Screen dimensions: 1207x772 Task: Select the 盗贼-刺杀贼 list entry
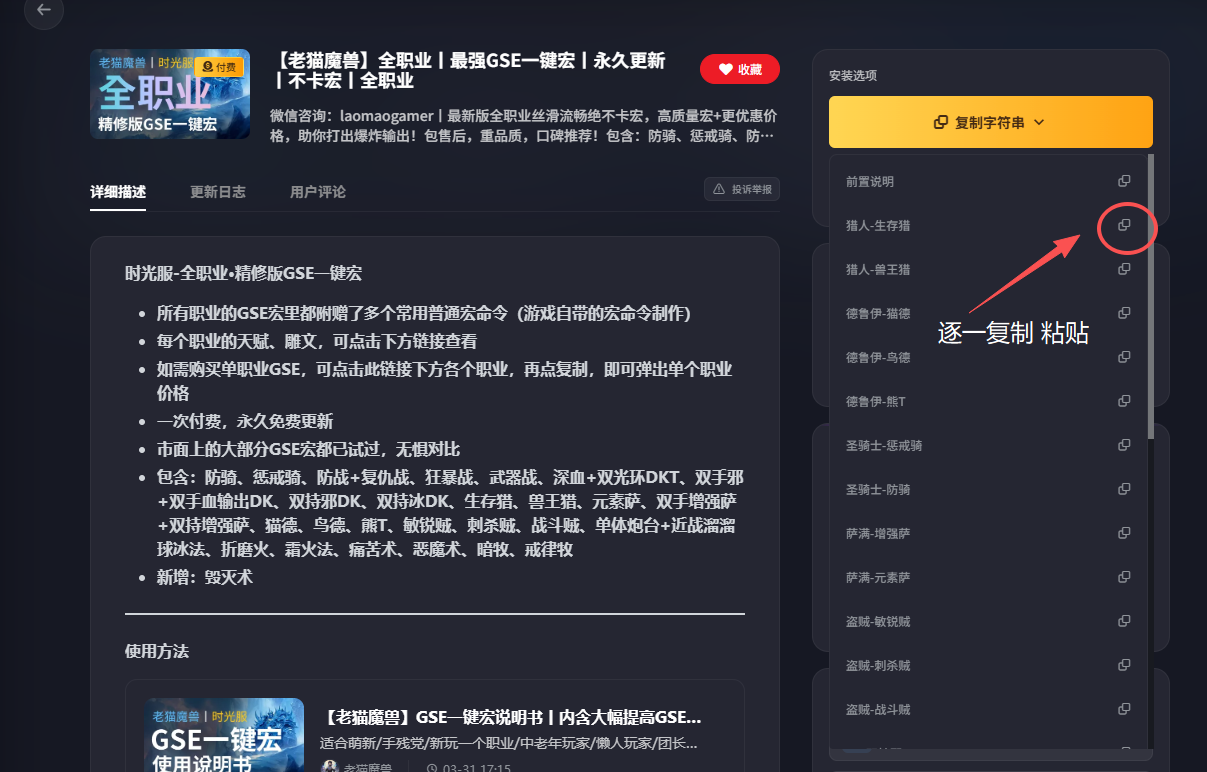click(x=988, y=665)
